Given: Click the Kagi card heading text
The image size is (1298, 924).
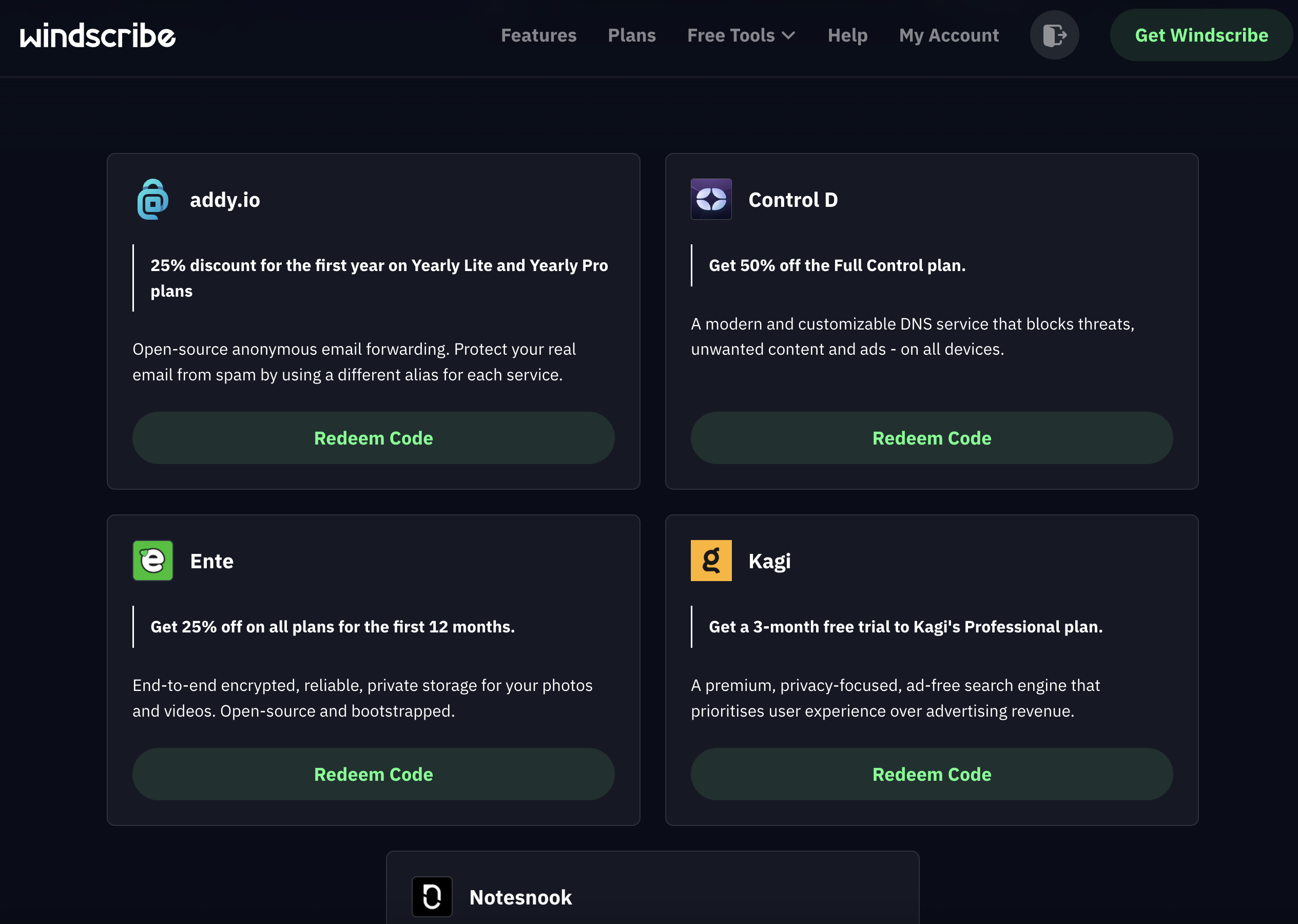Looking at the screenshot, I should coord(769,561).
